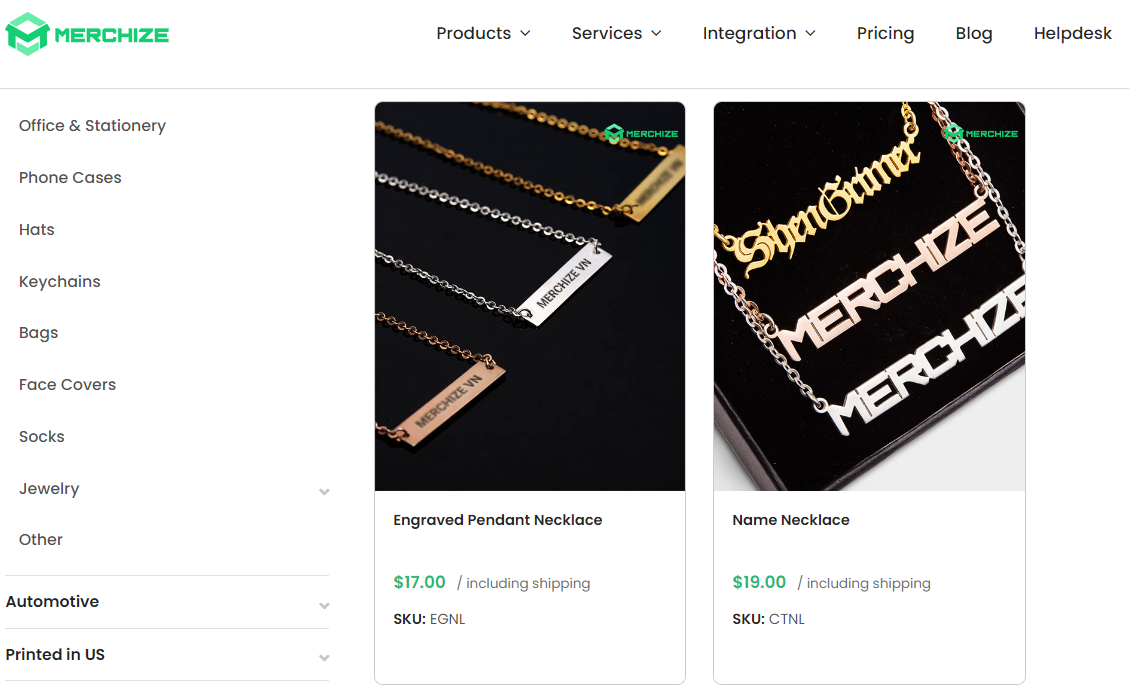
Task: Expand the Printed in US section
Action: [324, 657]
